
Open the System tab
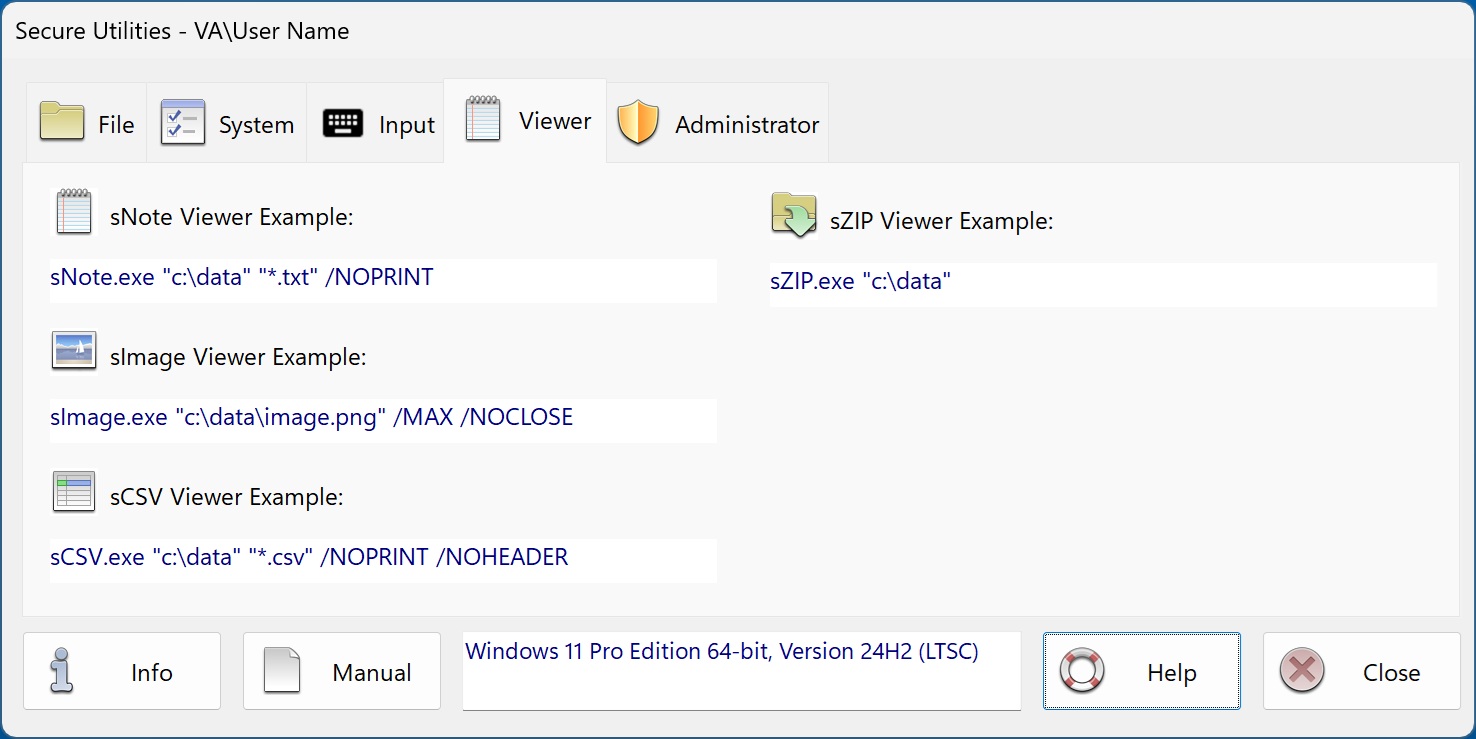click(226, 122)
